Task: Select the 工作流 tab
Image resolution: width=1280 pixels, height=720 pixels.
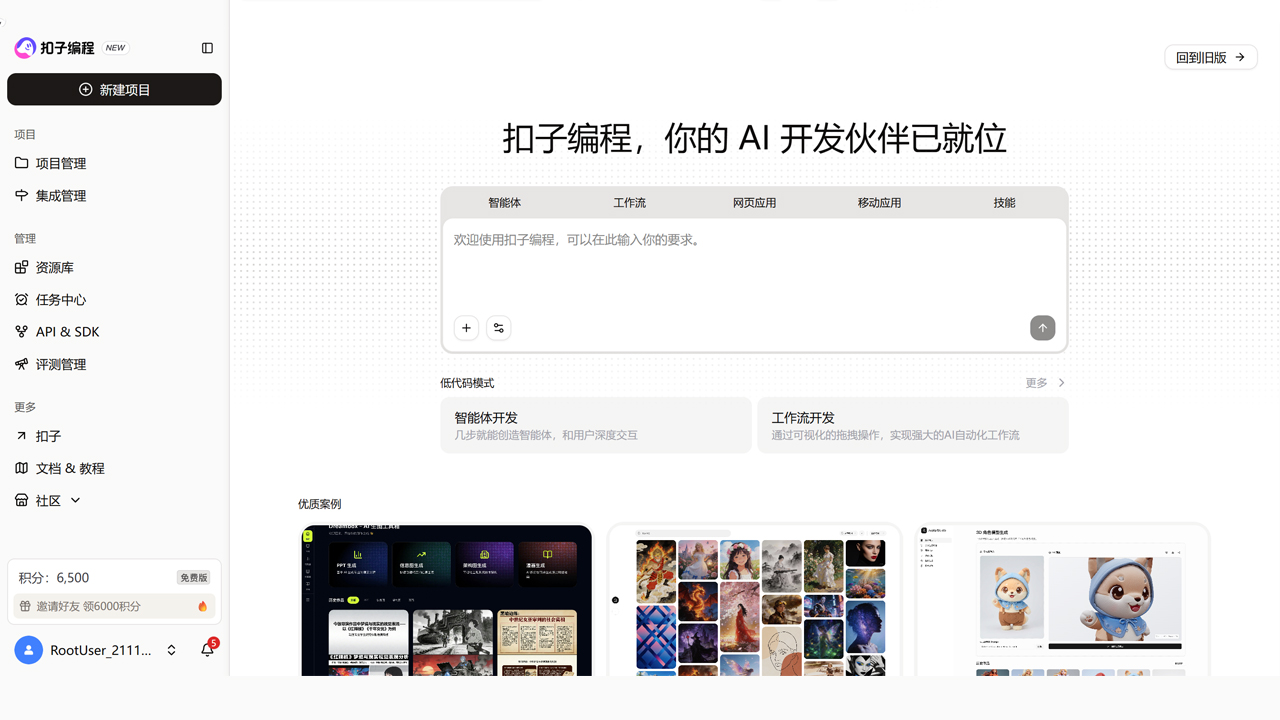Action: click(630, 203)
